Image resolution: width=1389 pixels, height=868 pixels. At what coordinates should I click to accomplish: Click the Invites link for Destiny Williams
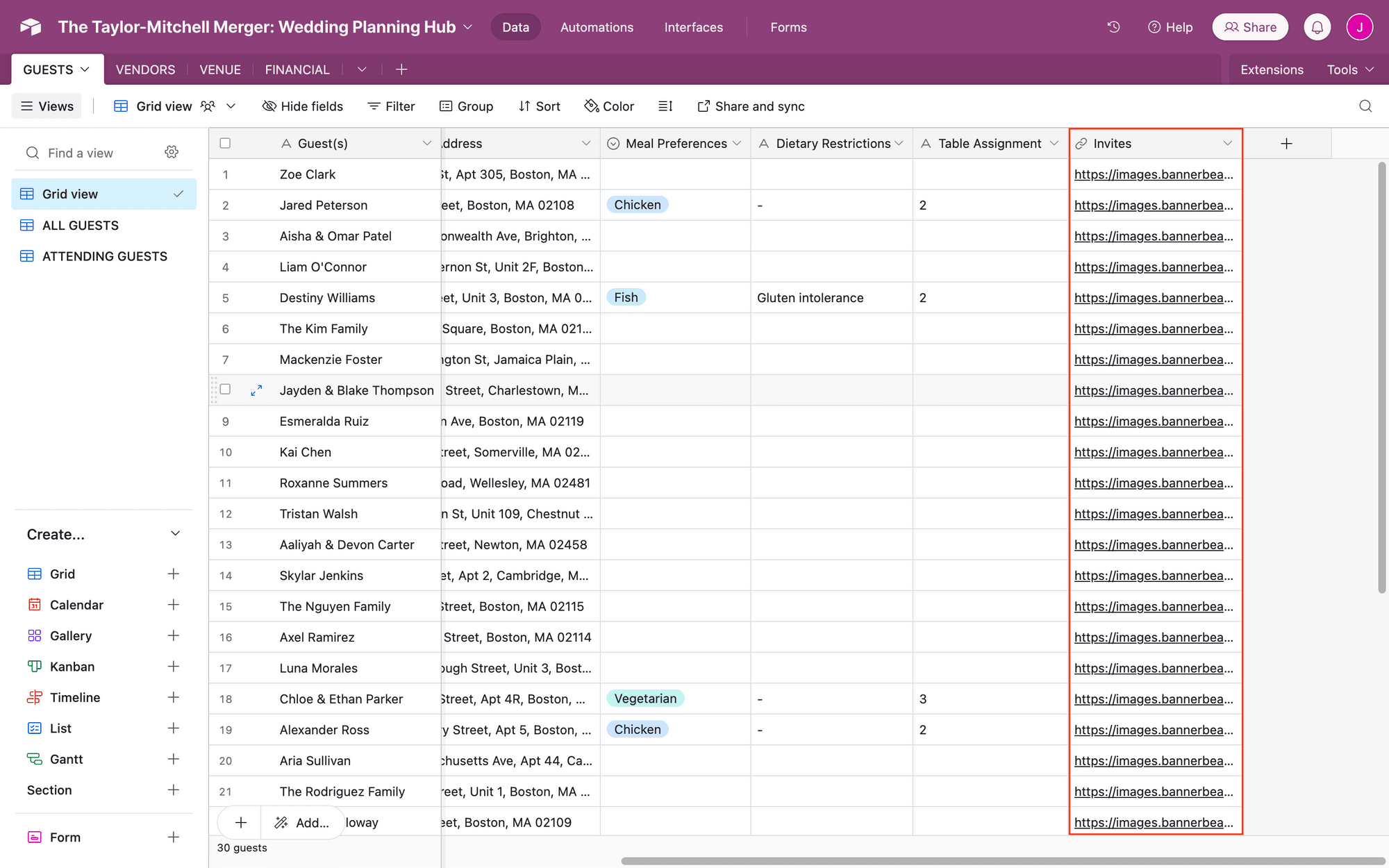1154,297
